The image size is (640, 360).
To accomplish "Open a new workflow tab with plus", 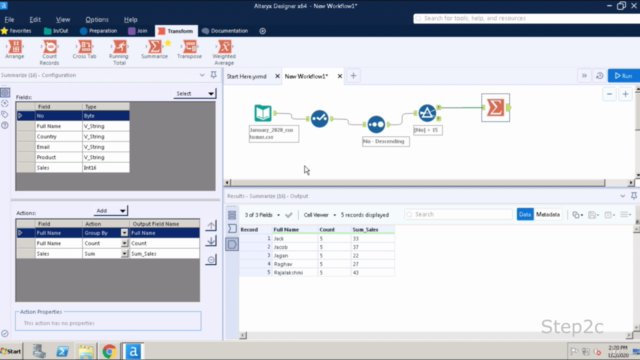I will click(353, 76).
